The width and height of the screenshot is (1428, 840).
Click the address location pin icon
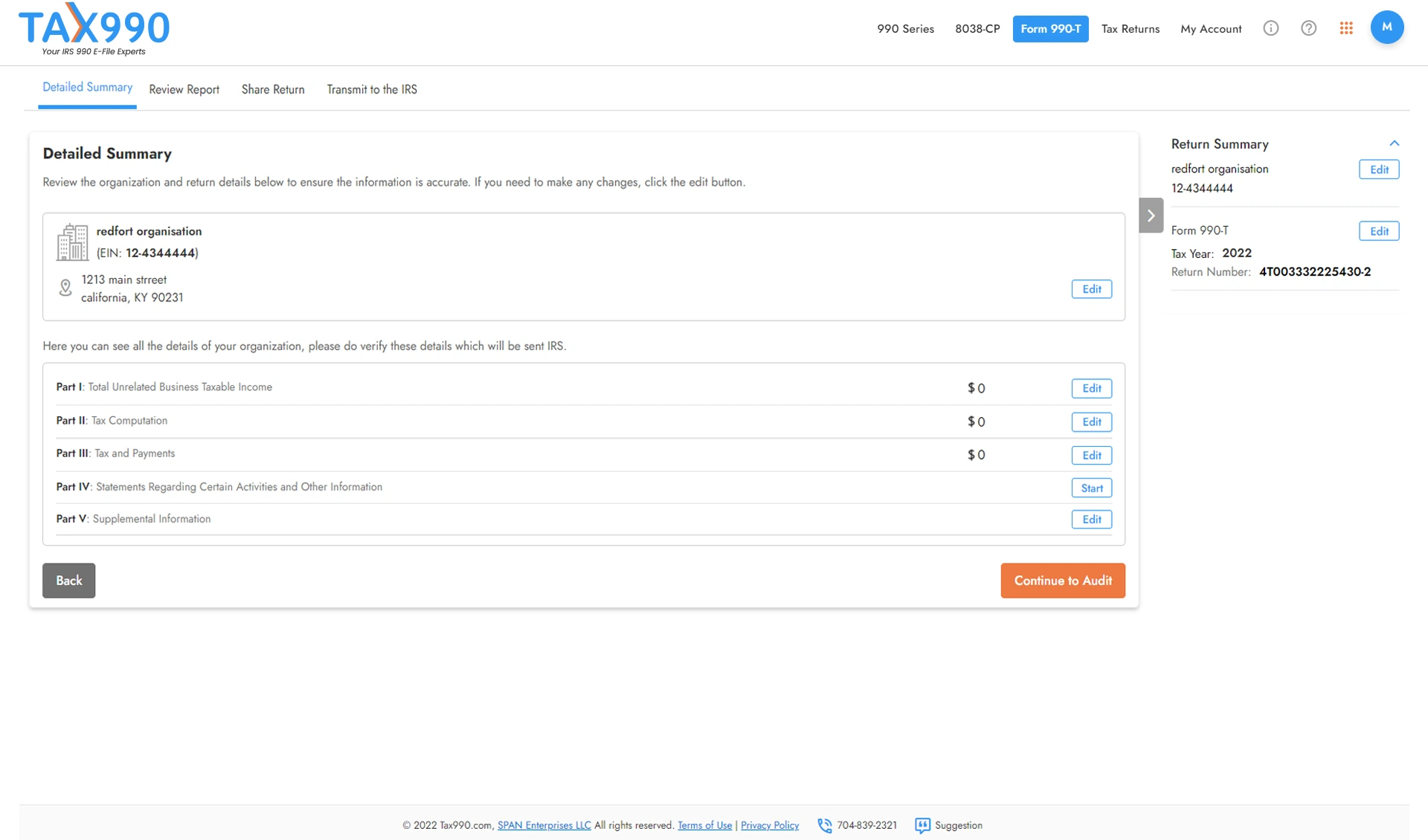65,288
